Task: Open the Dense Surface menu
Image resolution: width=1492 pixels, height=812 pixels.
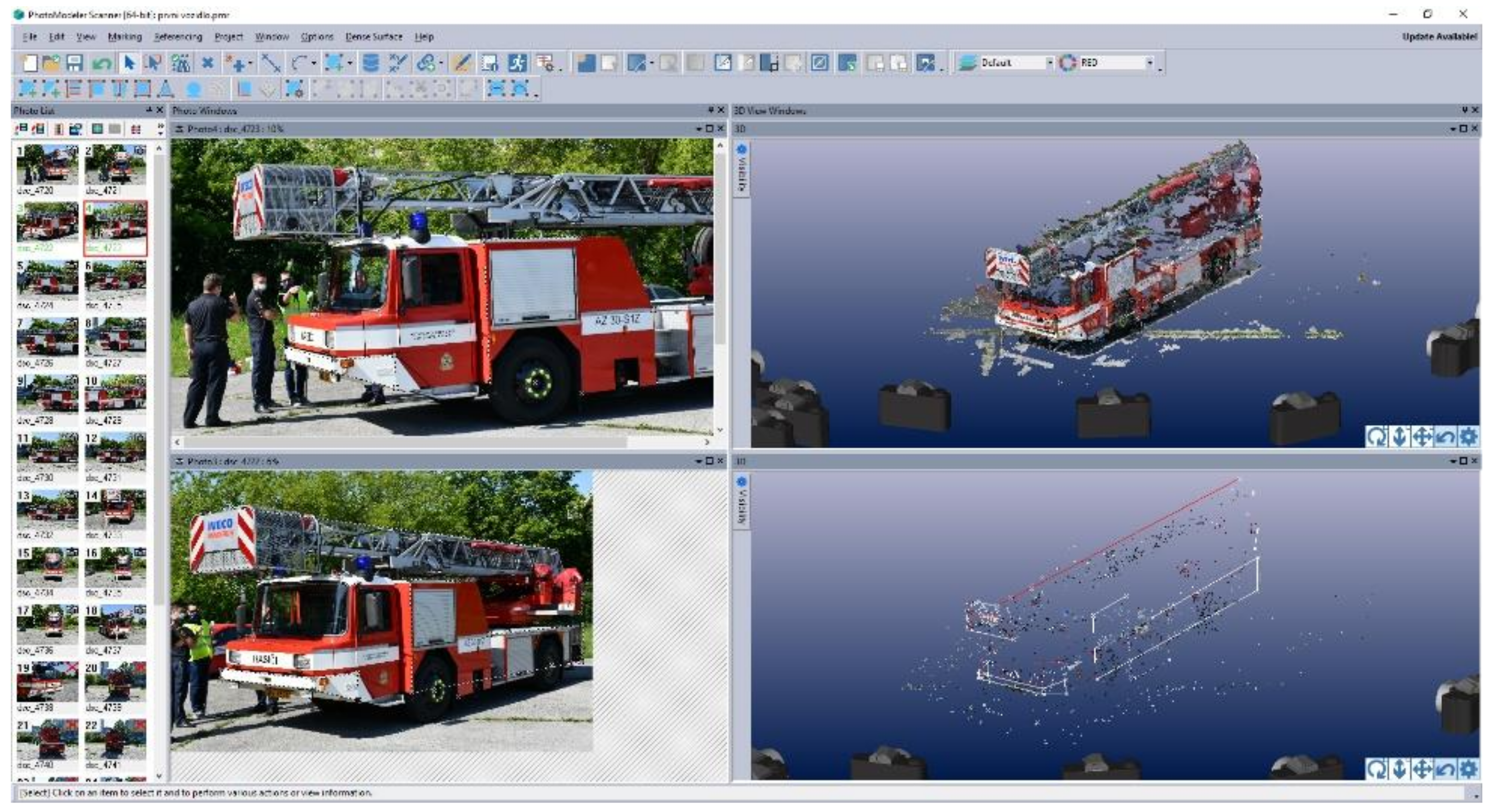Action: click(x=374, y=37)
